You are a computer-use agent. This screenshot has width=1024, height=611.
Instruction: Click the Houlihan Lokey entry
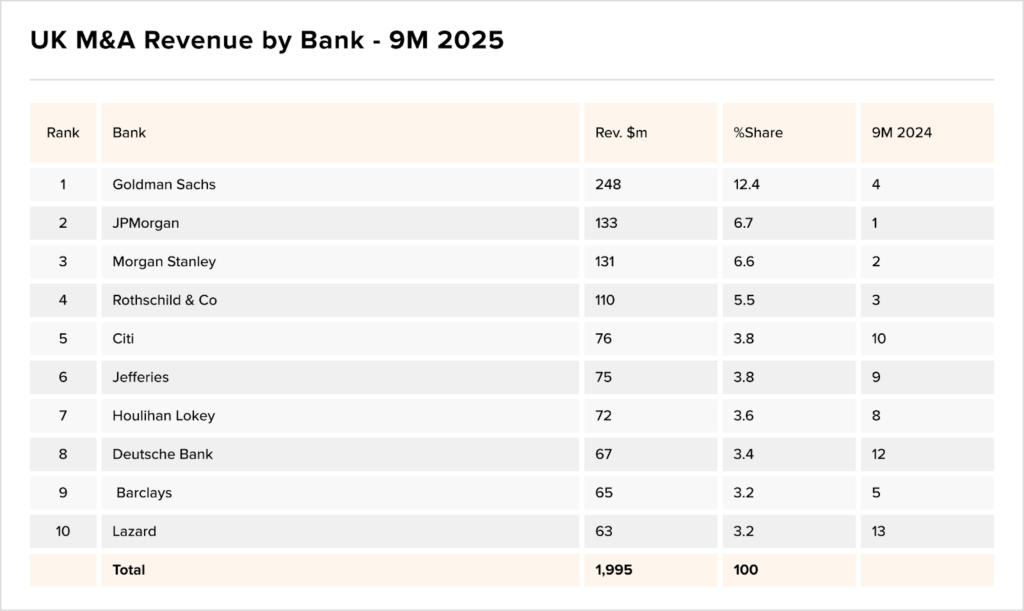coord(164,416)
